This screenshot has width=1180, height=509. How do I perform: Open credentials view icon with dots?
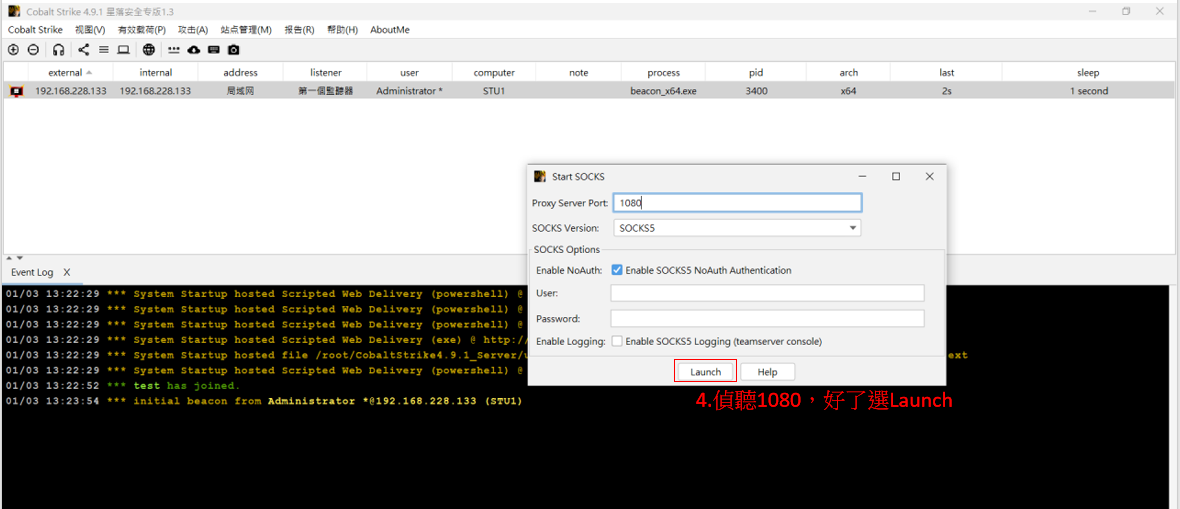pyautogui.click(x=174, y=50)
